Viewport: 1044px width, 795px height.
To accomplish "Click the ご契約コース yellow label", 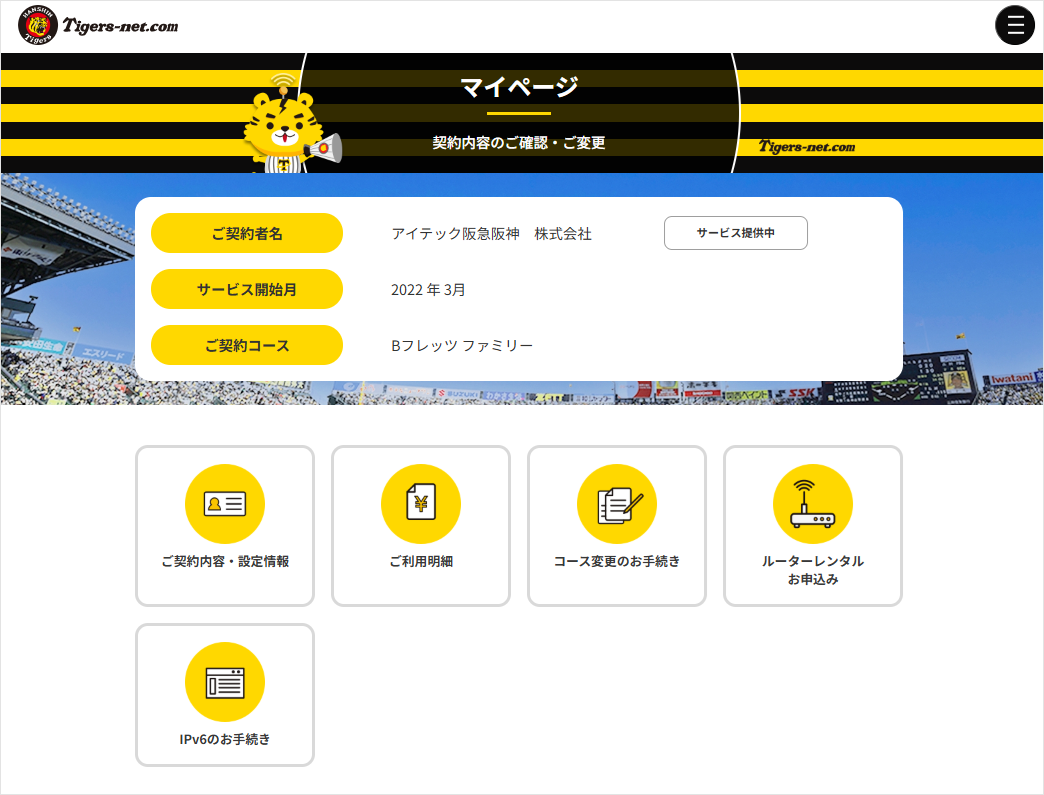I will 246,345.
